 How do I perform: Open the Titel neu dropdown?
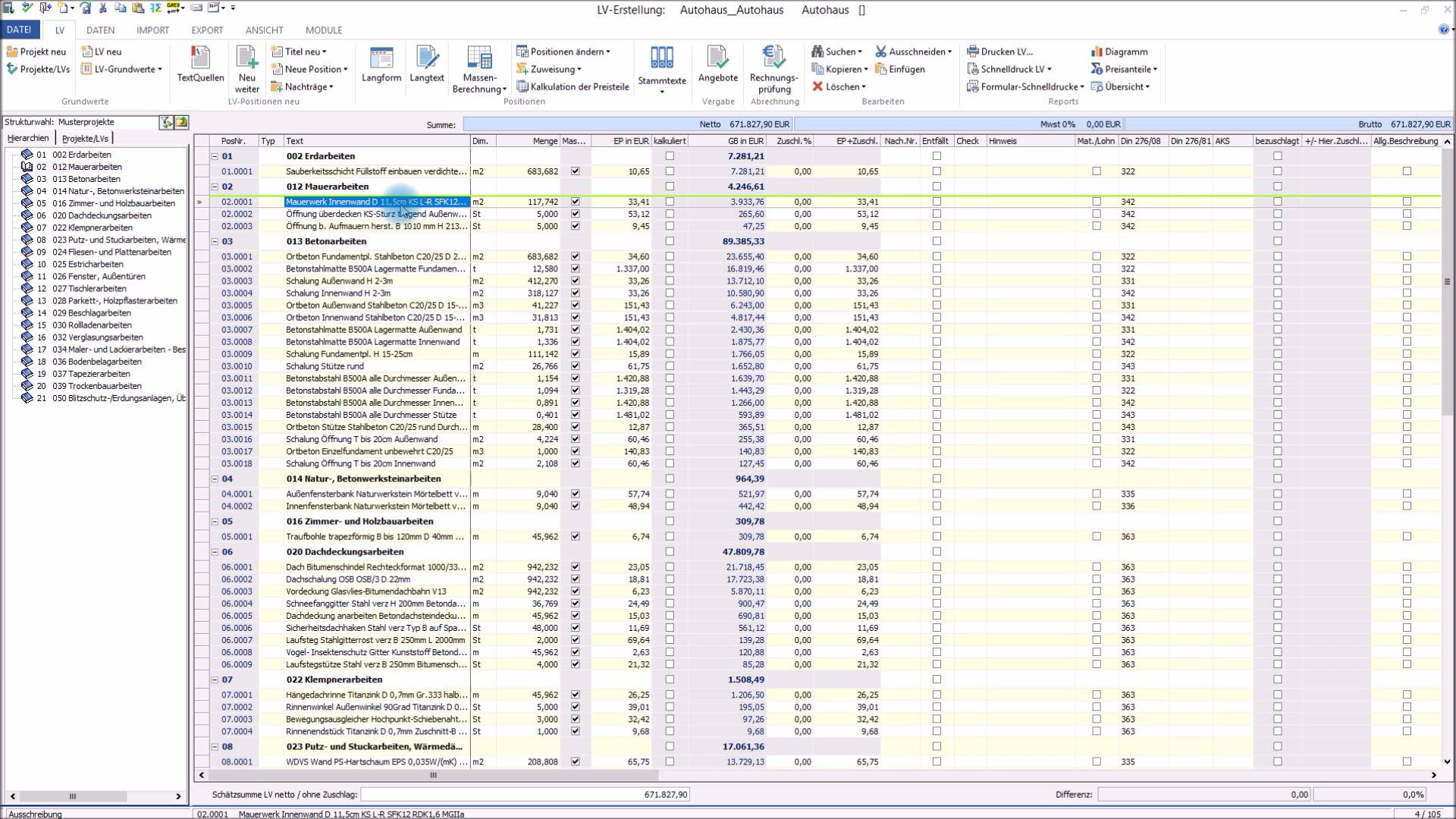click(299, 52)
